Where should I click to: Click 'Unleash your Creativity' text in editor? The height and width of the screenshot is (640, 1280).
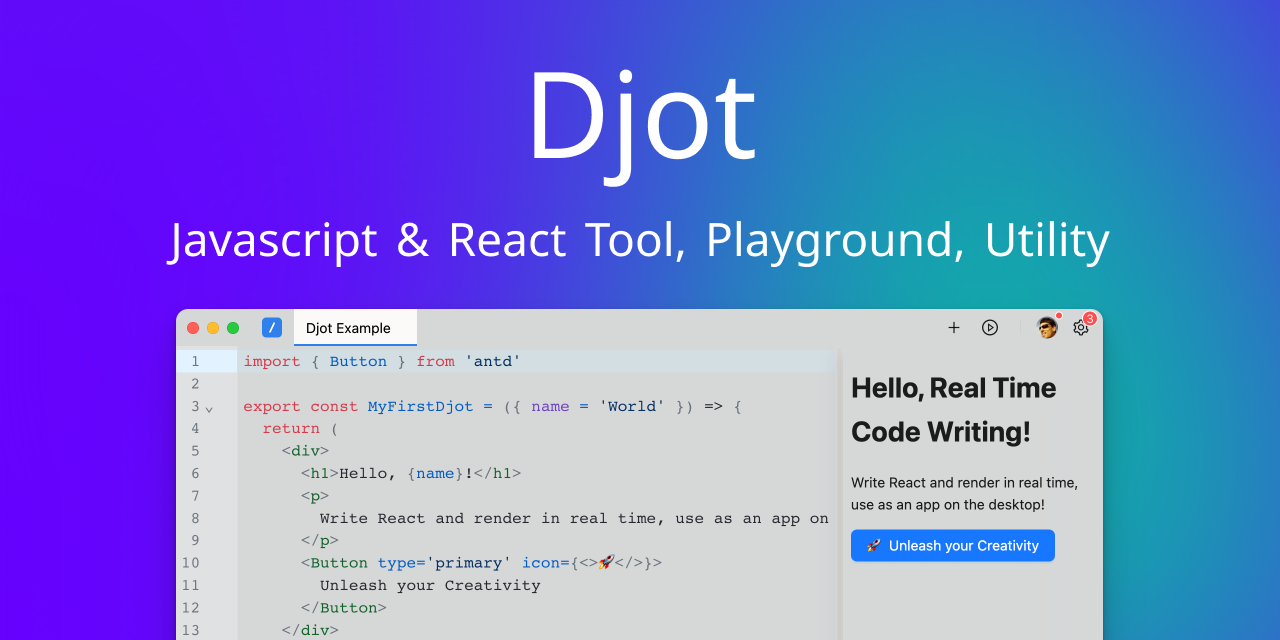pyautogui.click(x=430, y=586)
